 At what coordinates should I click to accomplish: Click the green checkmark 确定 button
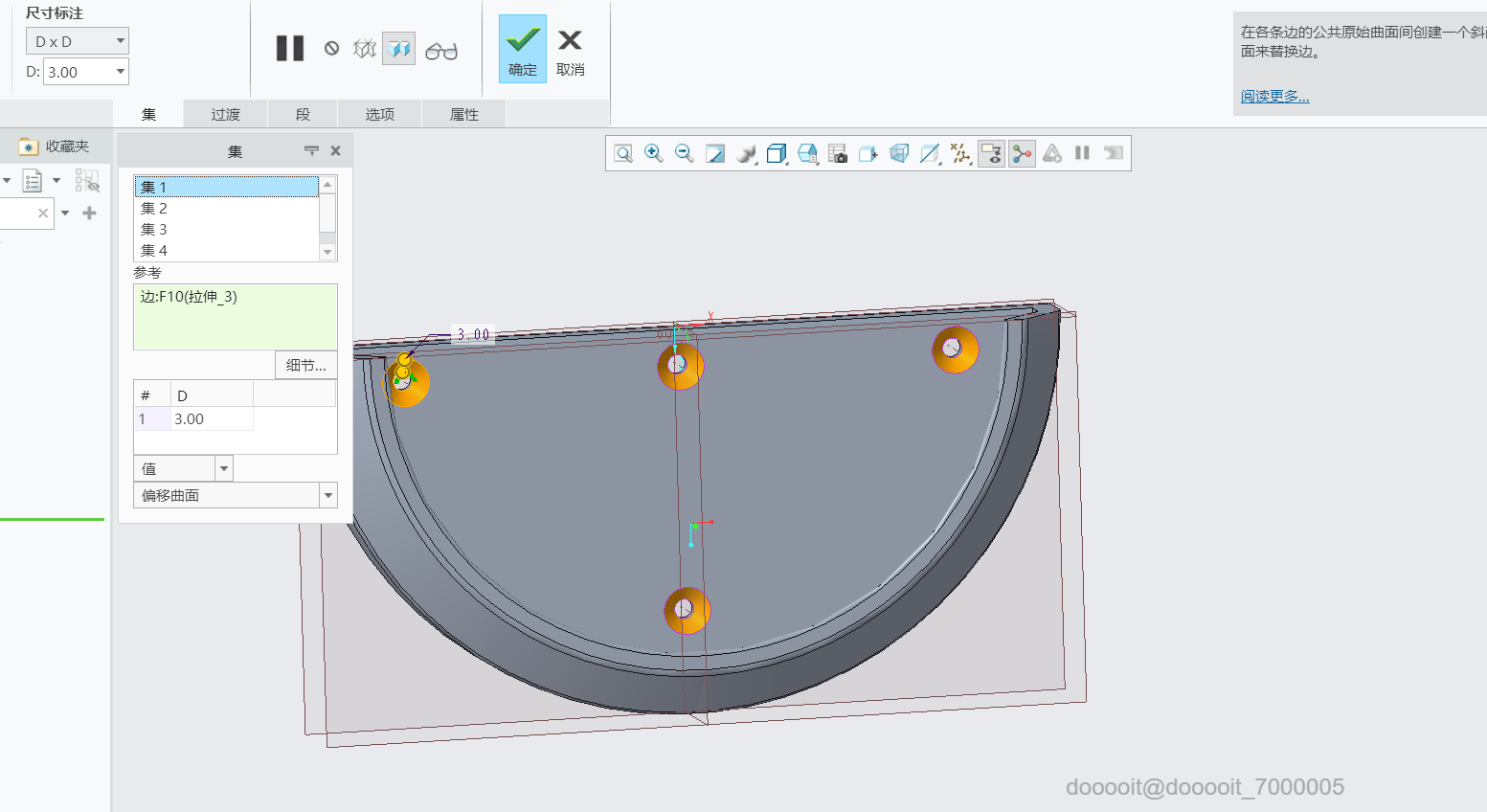tap(523, 49)
